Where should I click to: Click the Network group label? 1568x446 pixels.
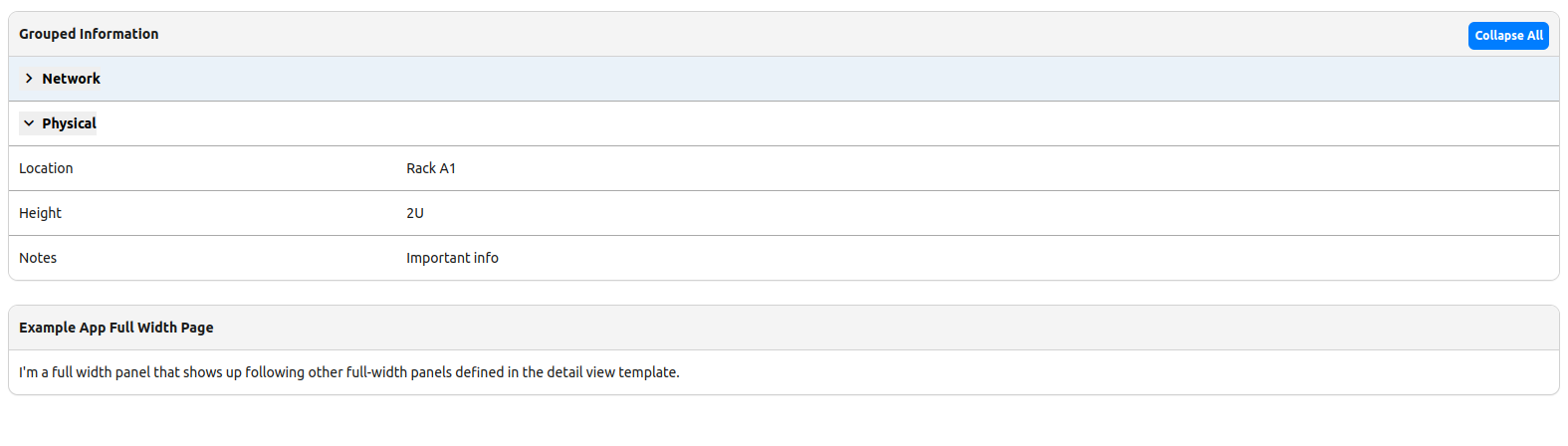(x=71, y=79)
